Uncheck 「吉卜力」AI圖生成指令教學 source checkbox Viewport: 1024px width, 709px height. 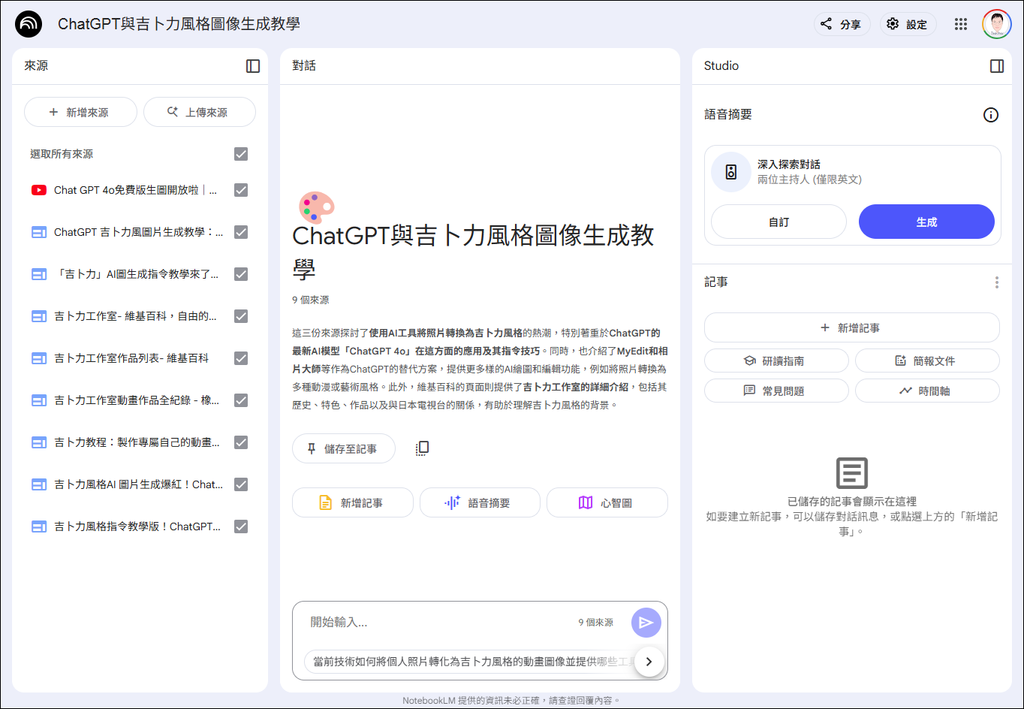point(241,274)
